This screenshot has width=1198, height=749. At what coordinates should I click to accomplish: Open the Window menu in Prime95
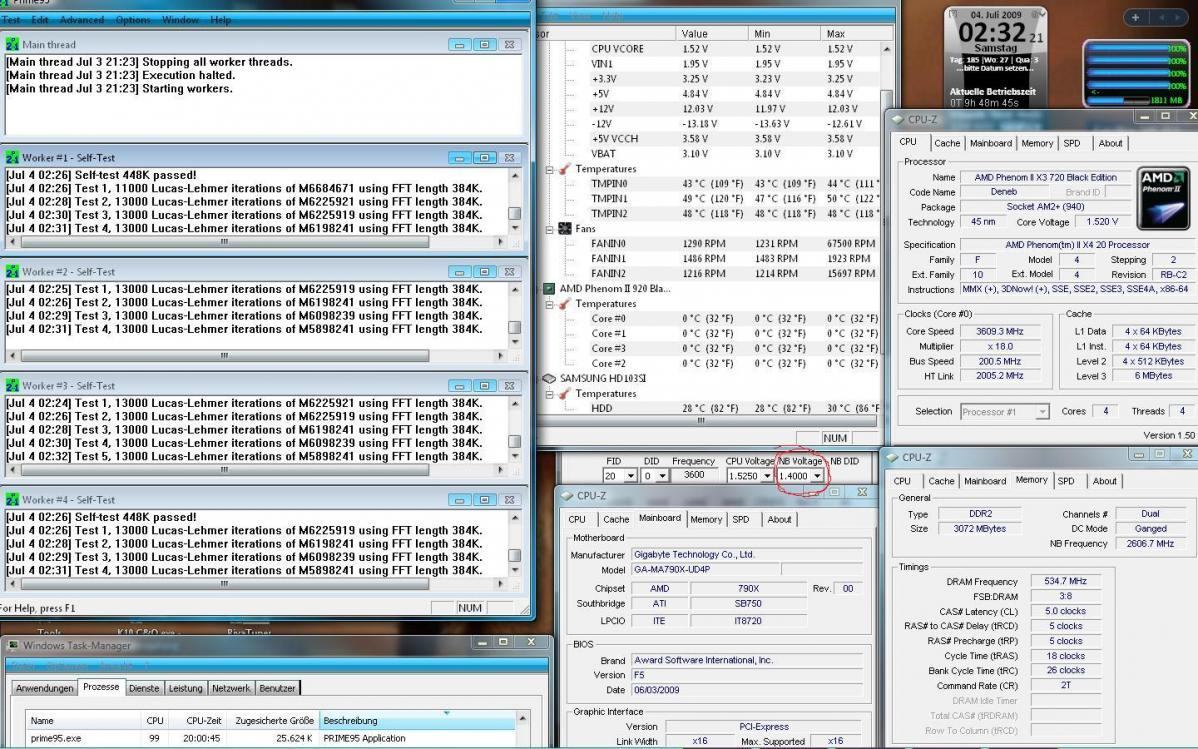180,20
